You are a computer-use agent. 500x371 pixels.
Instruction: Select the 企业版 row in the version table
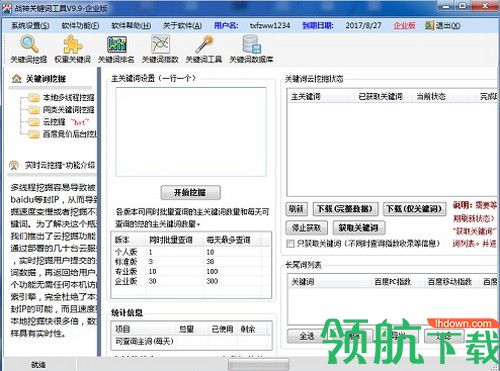click(x=191, y=281)
